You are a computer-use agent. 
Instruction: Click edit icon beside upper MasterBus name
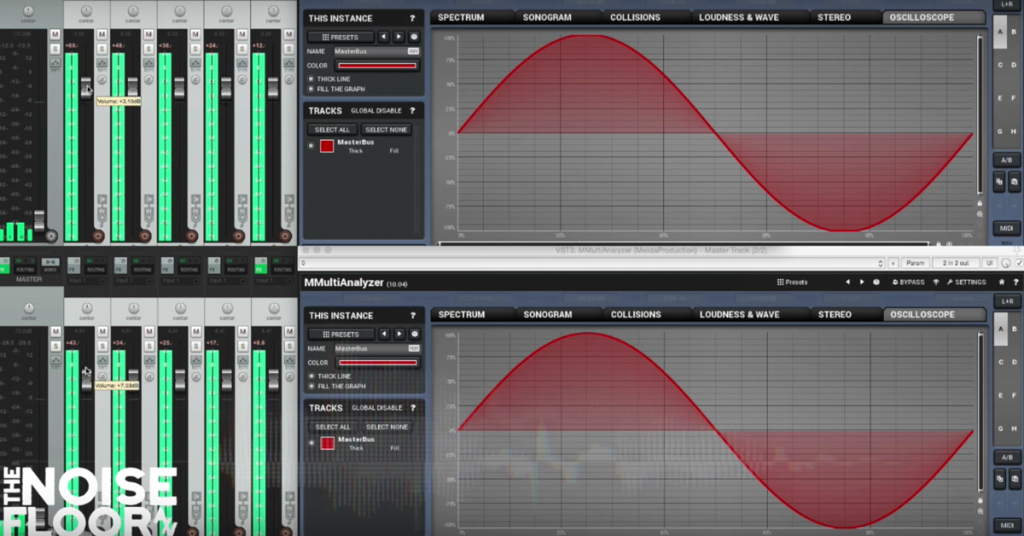pos(413,51)
